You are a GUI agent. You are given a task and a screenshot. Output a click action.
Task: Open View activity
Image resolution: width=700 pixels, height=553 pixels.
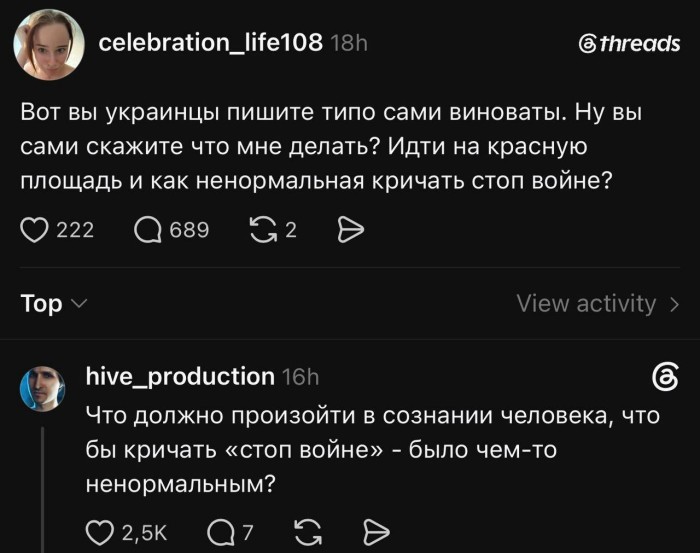[598, 304]
